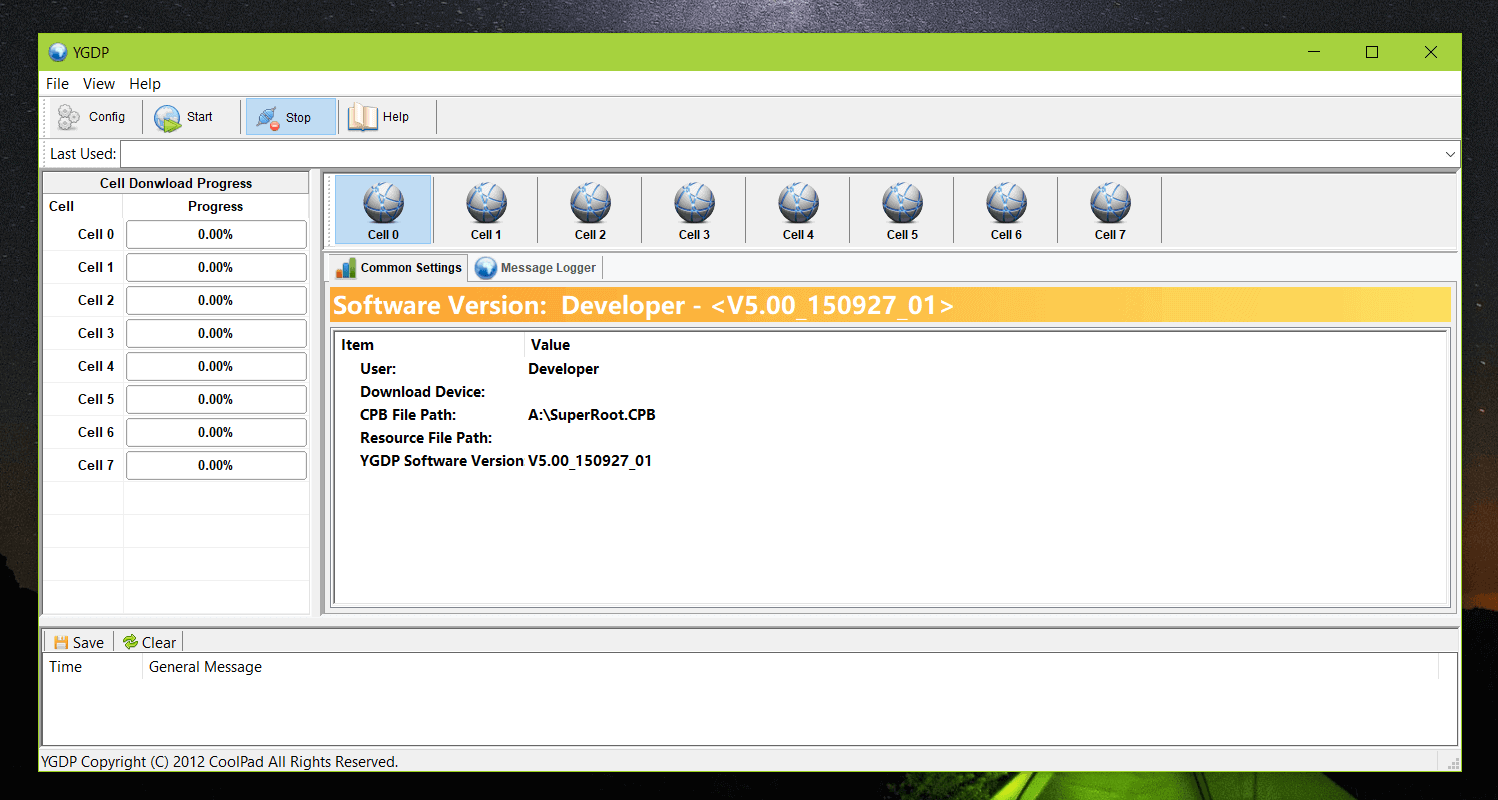Select the Developer user value
This screenshot has width=1498, height=800.
click(x=563, y=369)
